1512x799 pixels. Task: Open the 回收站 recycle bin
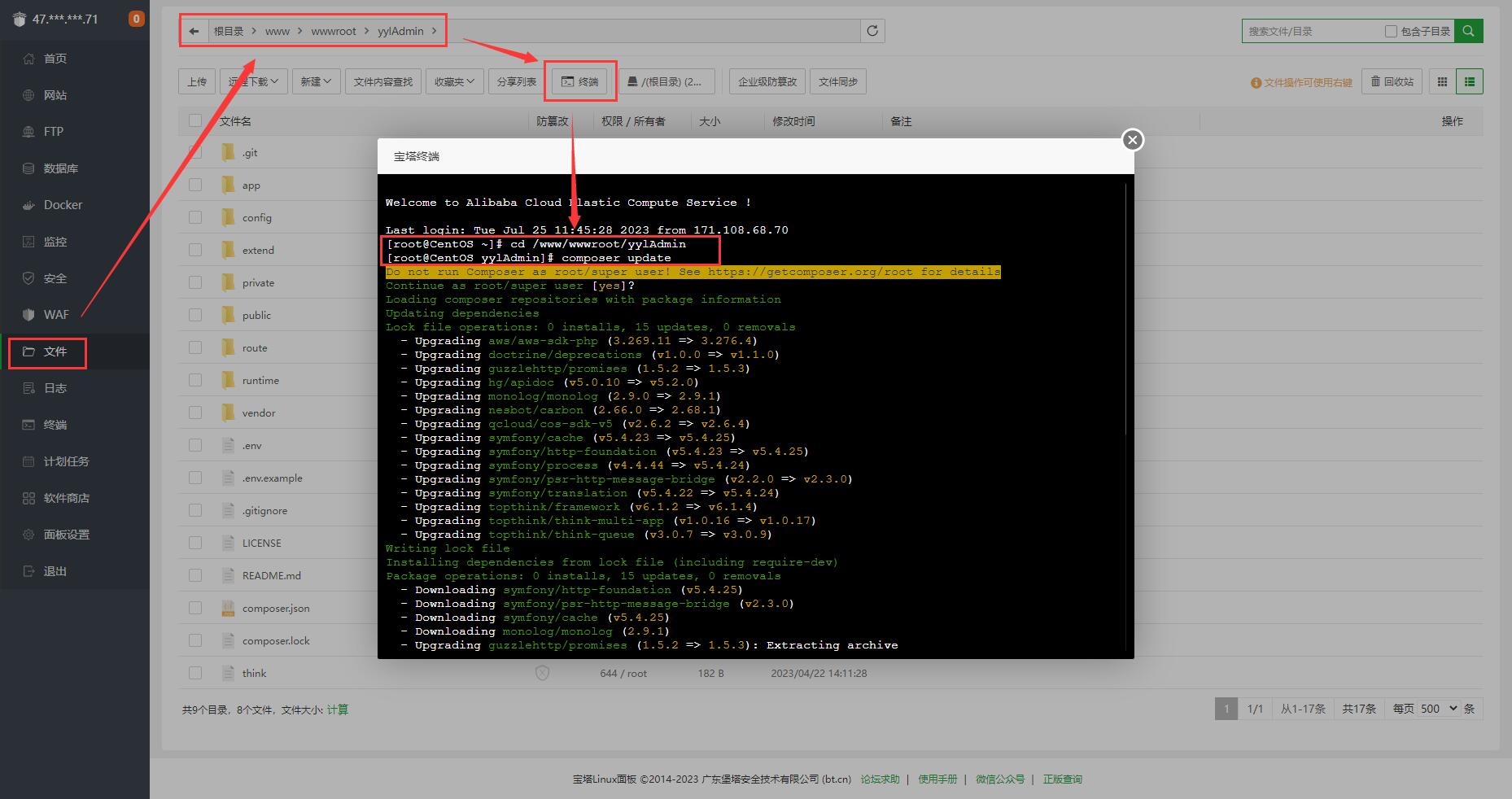pyautogui.click(x=1392, y=81)
